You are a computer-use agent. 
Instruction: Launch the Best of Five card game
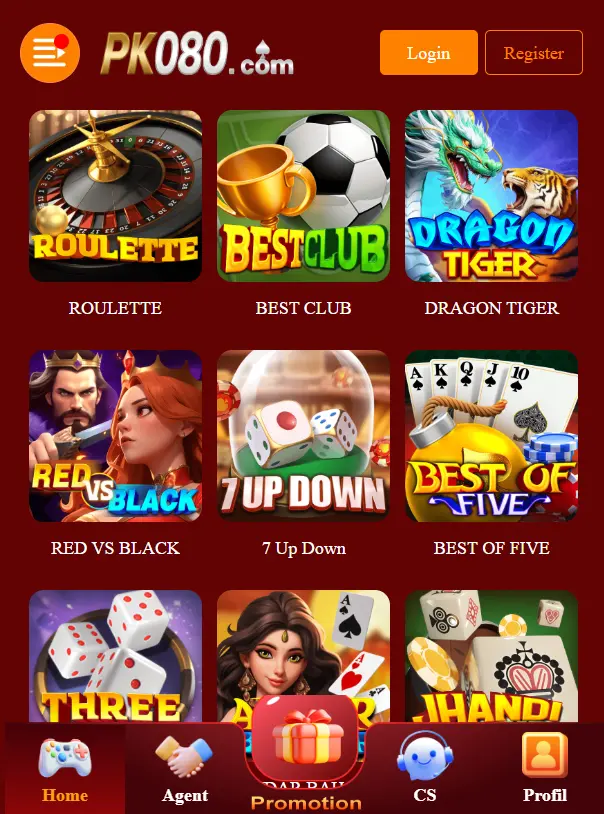491,436
